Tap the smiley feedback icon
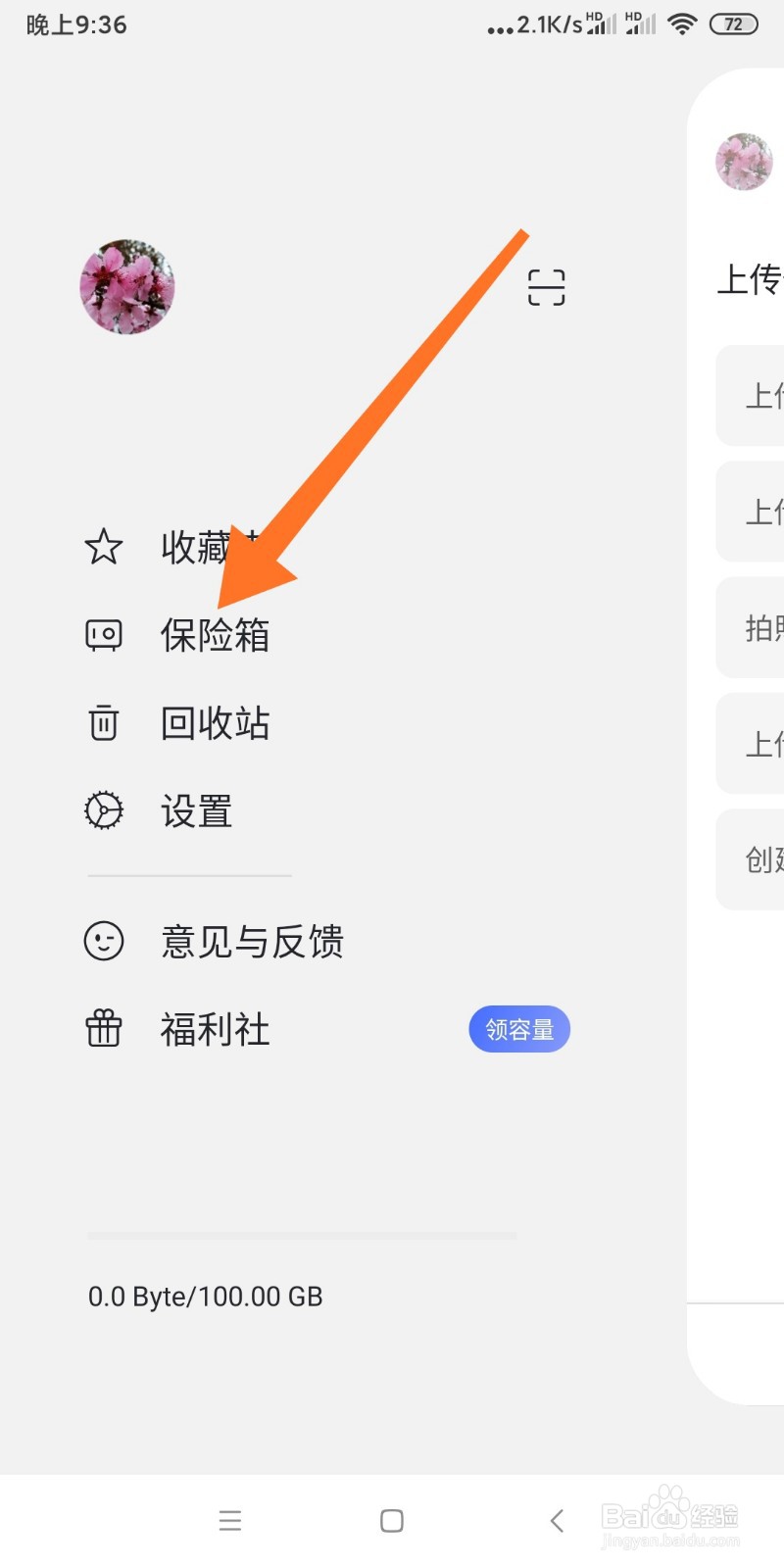The image size is (784, 1568). [104, 942]
